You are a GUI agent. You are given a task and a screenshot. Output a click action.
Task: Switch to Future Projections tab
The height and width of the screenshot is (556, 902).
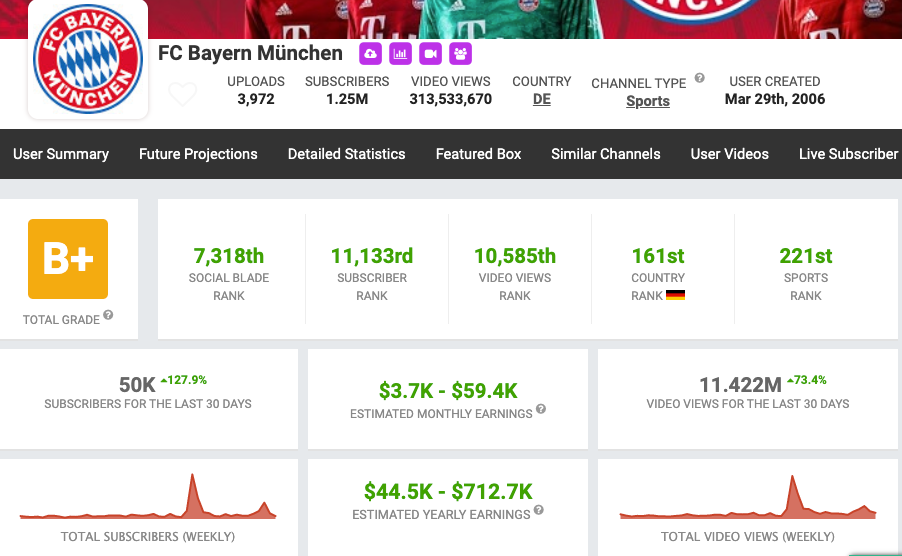(x=198, y=154)
